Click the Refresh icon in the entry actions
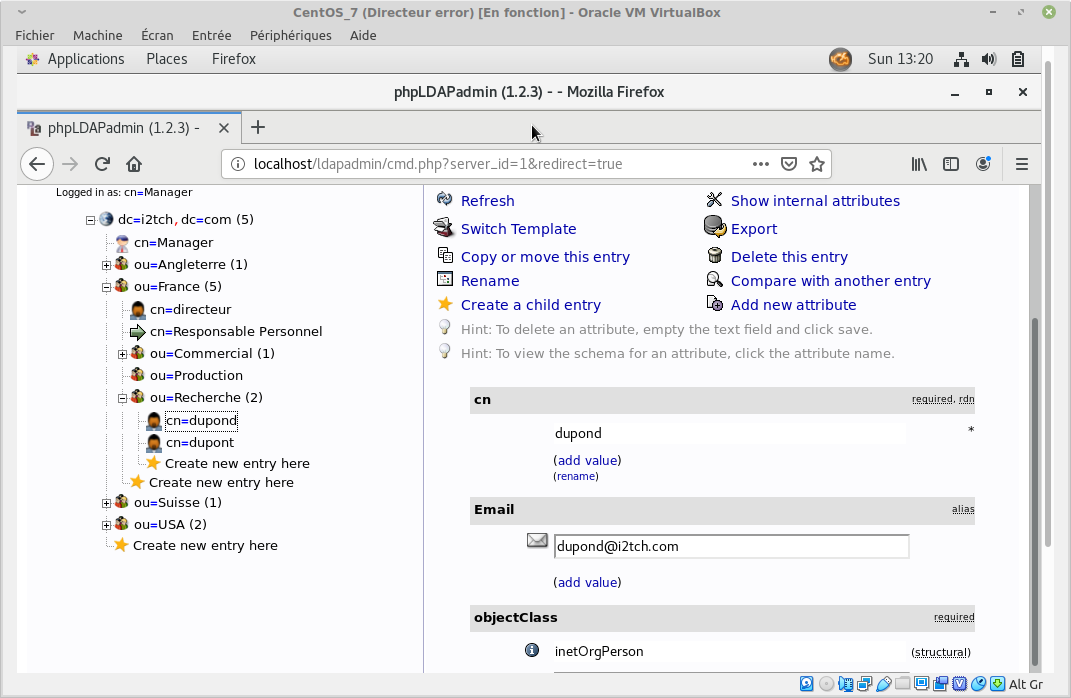Screen dimensions: 1071x698 pyautogui.click(x=445, y=200)
